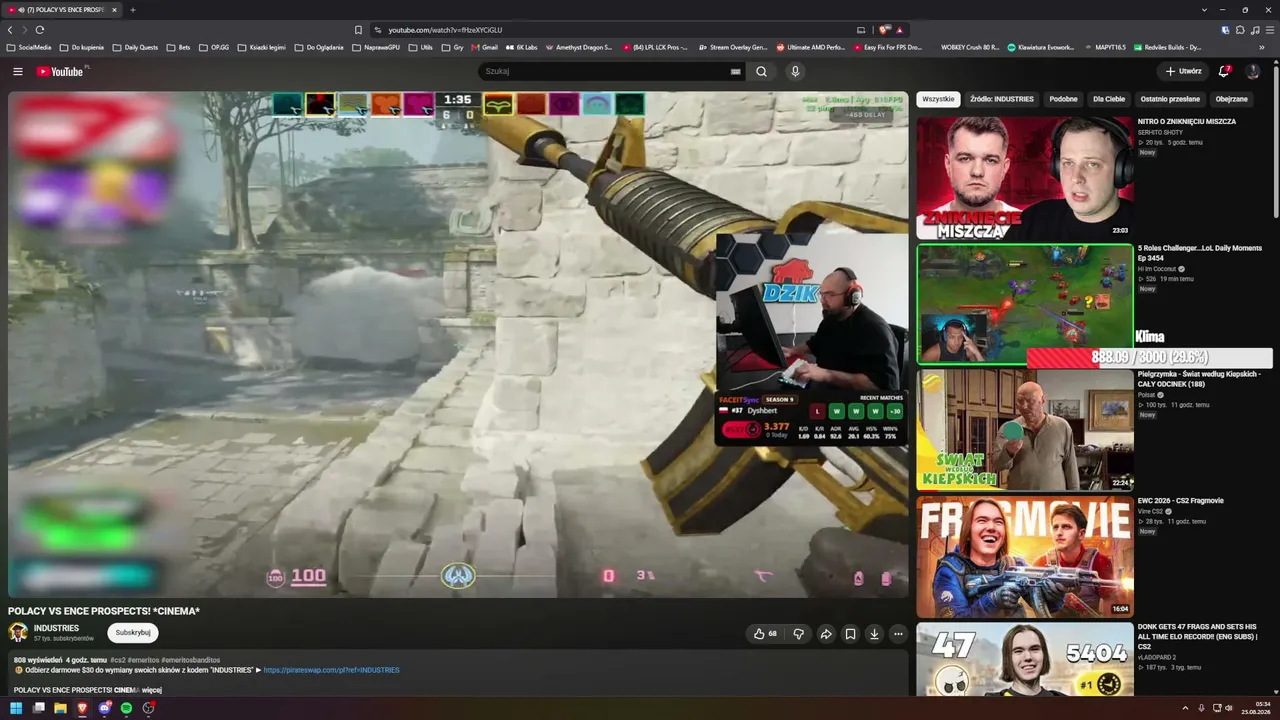Open the INDUSTRIES channel avatar
This screenshot has height=720, width=1280.
18,632
